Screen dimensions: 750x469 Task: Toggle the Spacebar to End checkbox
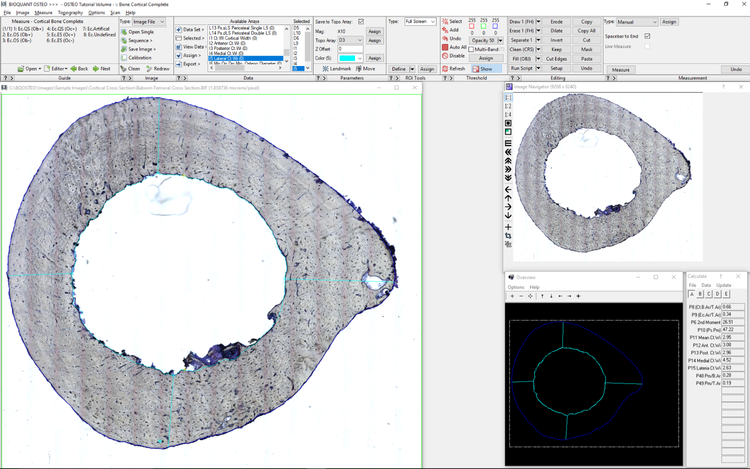pos(648,36)
